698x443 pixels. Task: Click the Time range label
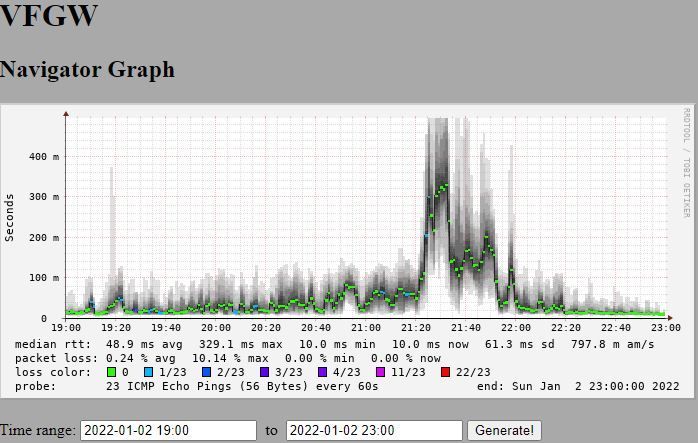click(x=38, y=431)
